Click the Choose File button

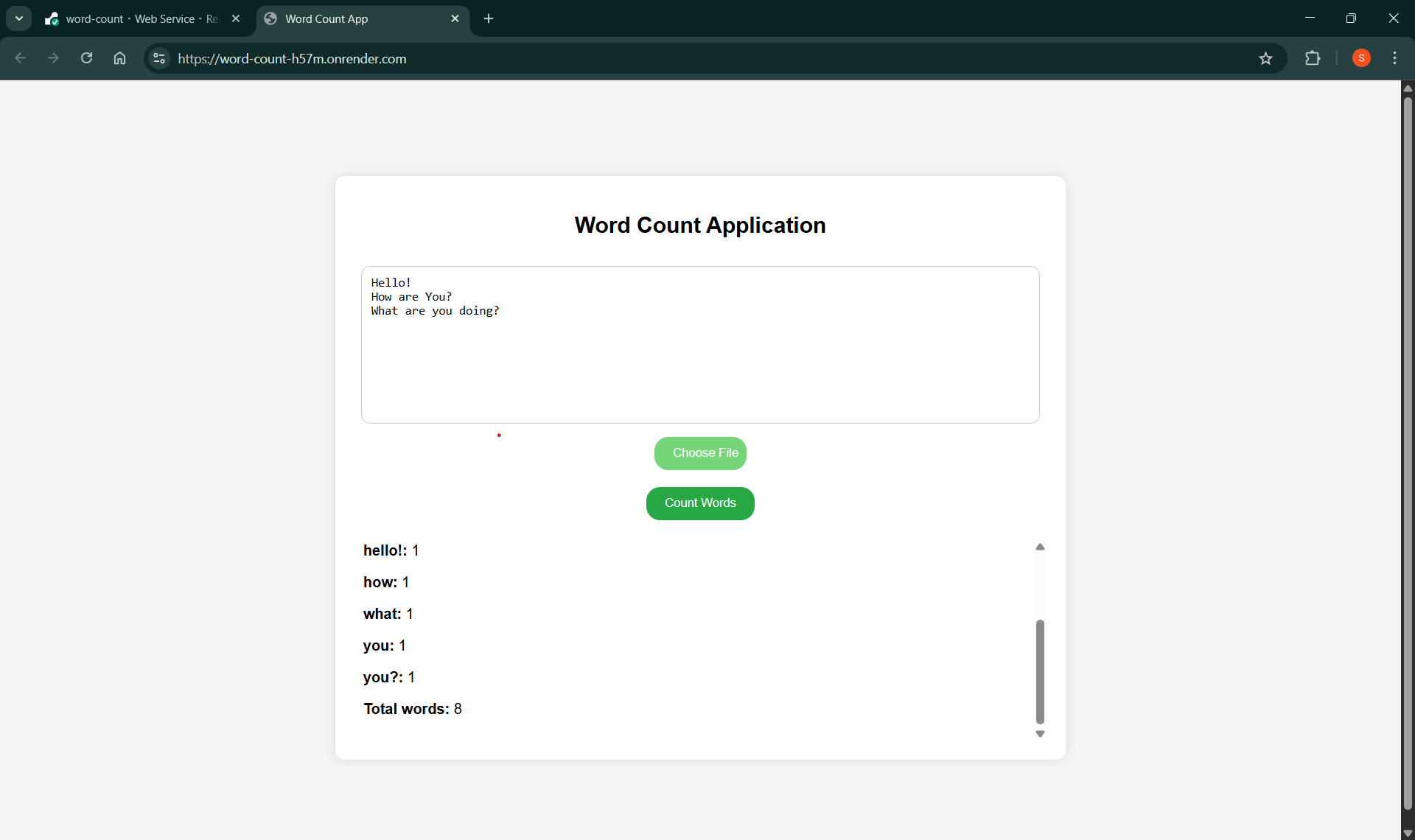coord(700,453)
